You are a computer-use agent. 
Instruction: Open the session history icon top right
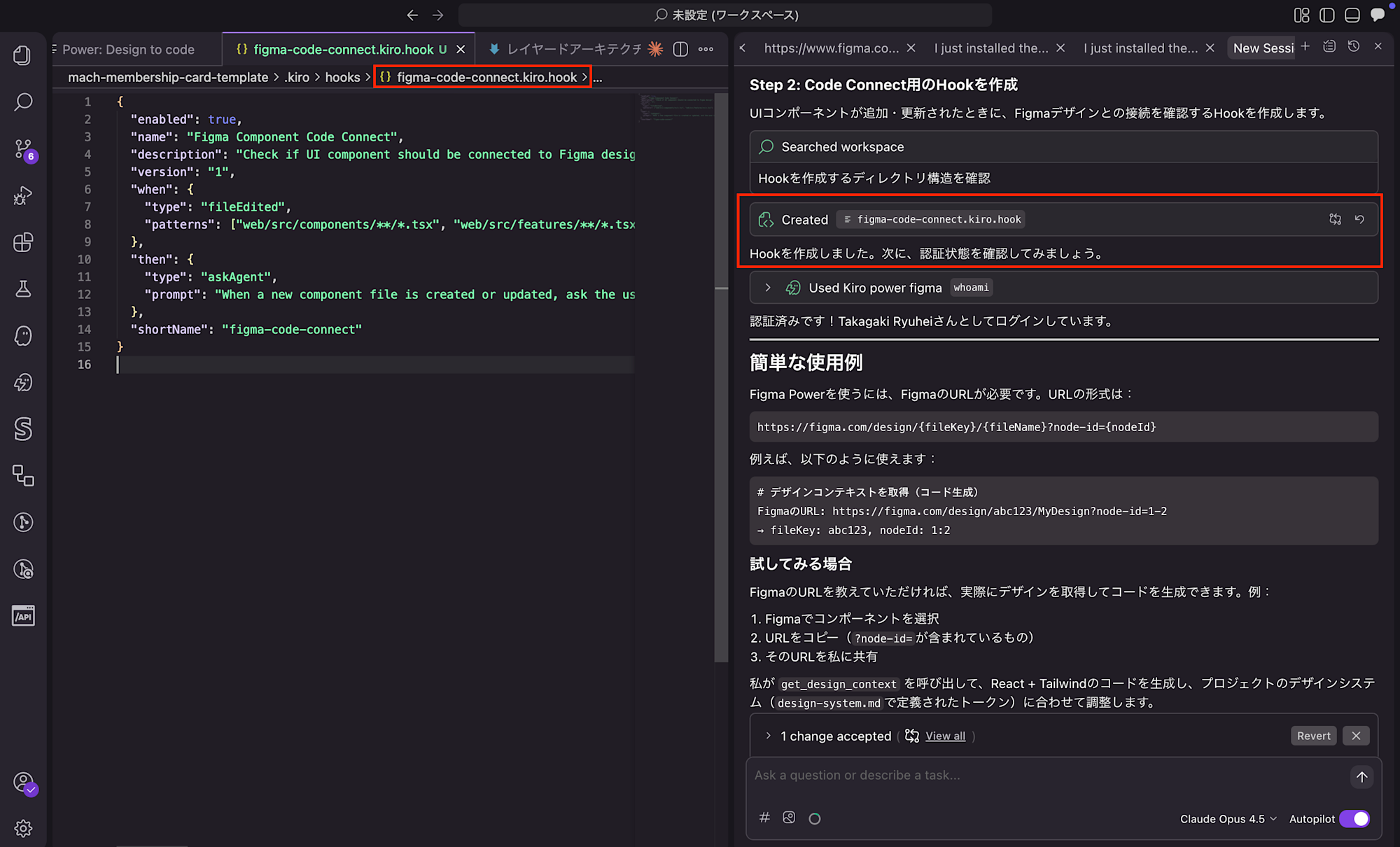1353,46
